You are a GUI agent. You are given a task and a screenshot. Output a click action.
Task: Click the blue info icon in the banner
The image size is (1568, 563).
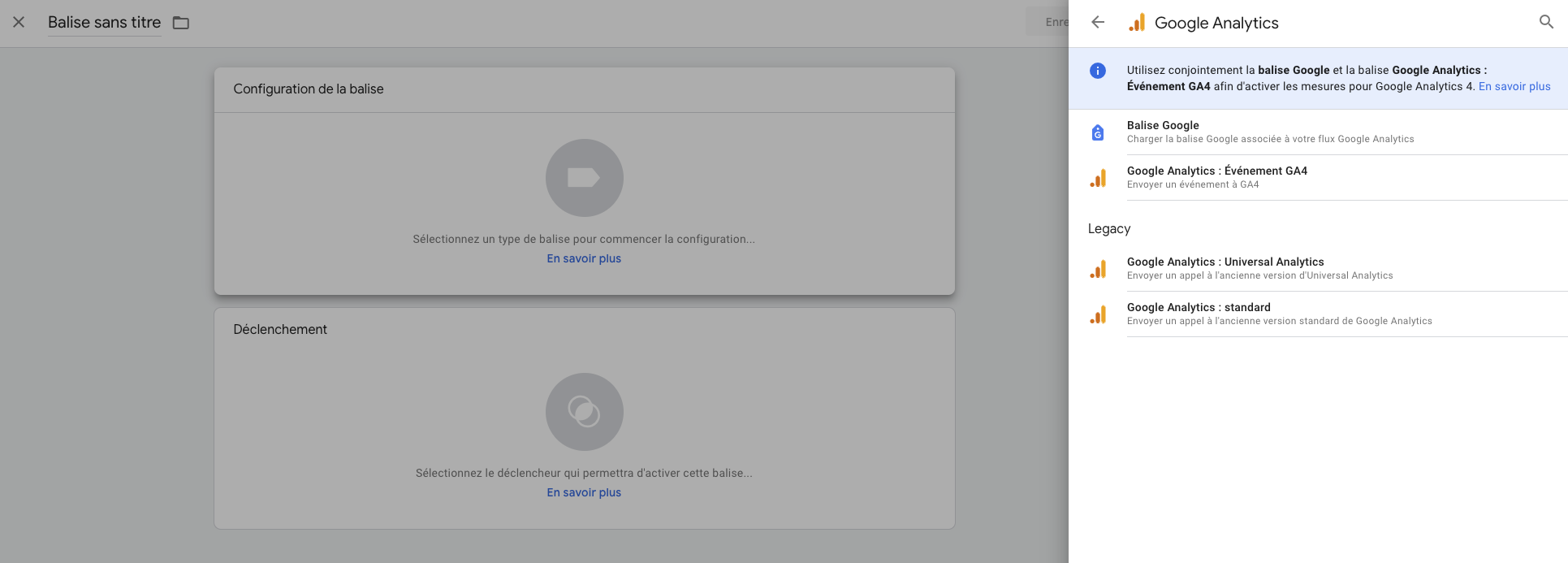pos(1098,71)
